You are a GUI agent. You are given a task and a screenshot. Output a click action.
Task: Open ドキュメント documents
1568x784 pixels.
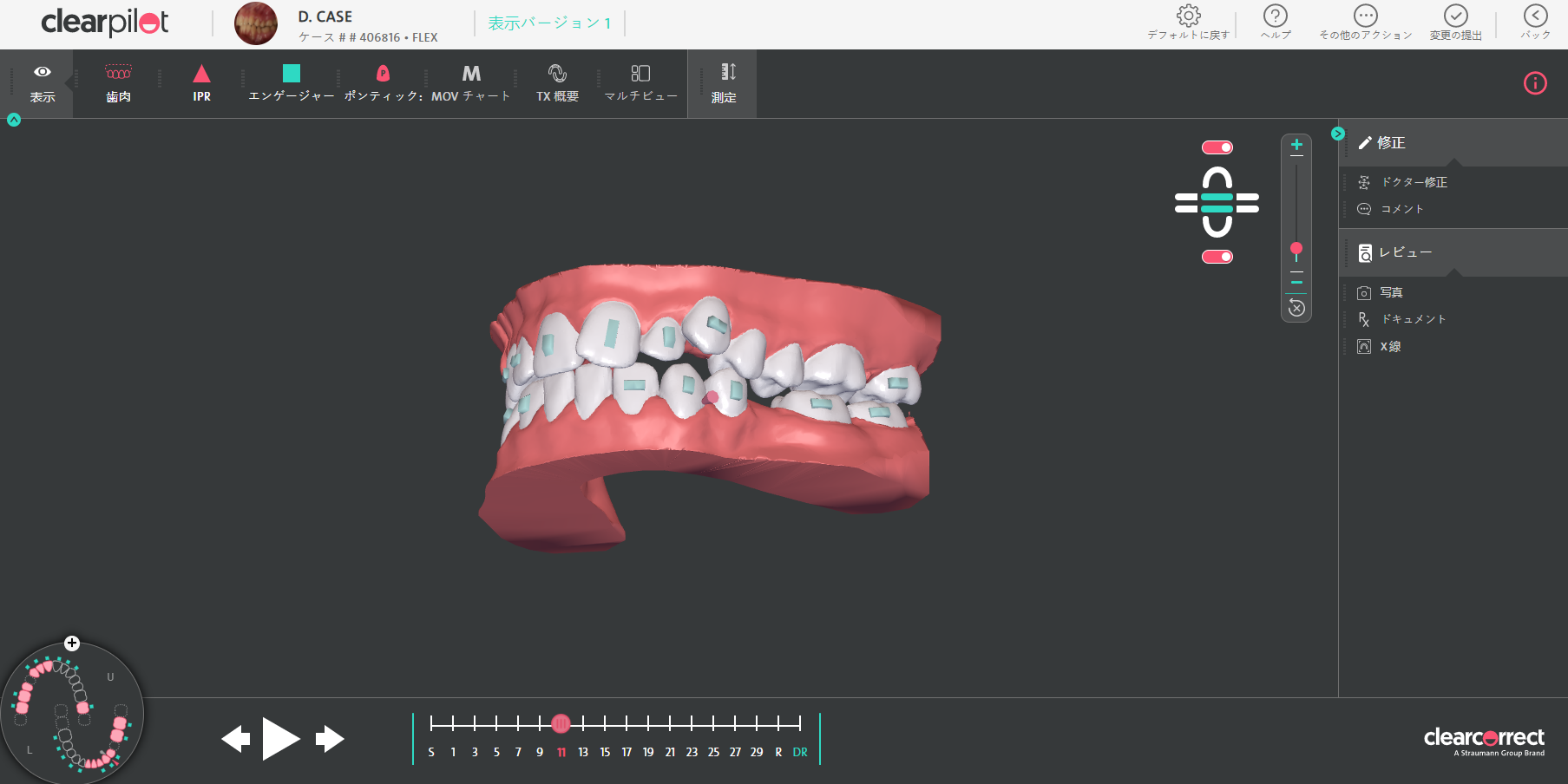click(x=1401, y=319)
